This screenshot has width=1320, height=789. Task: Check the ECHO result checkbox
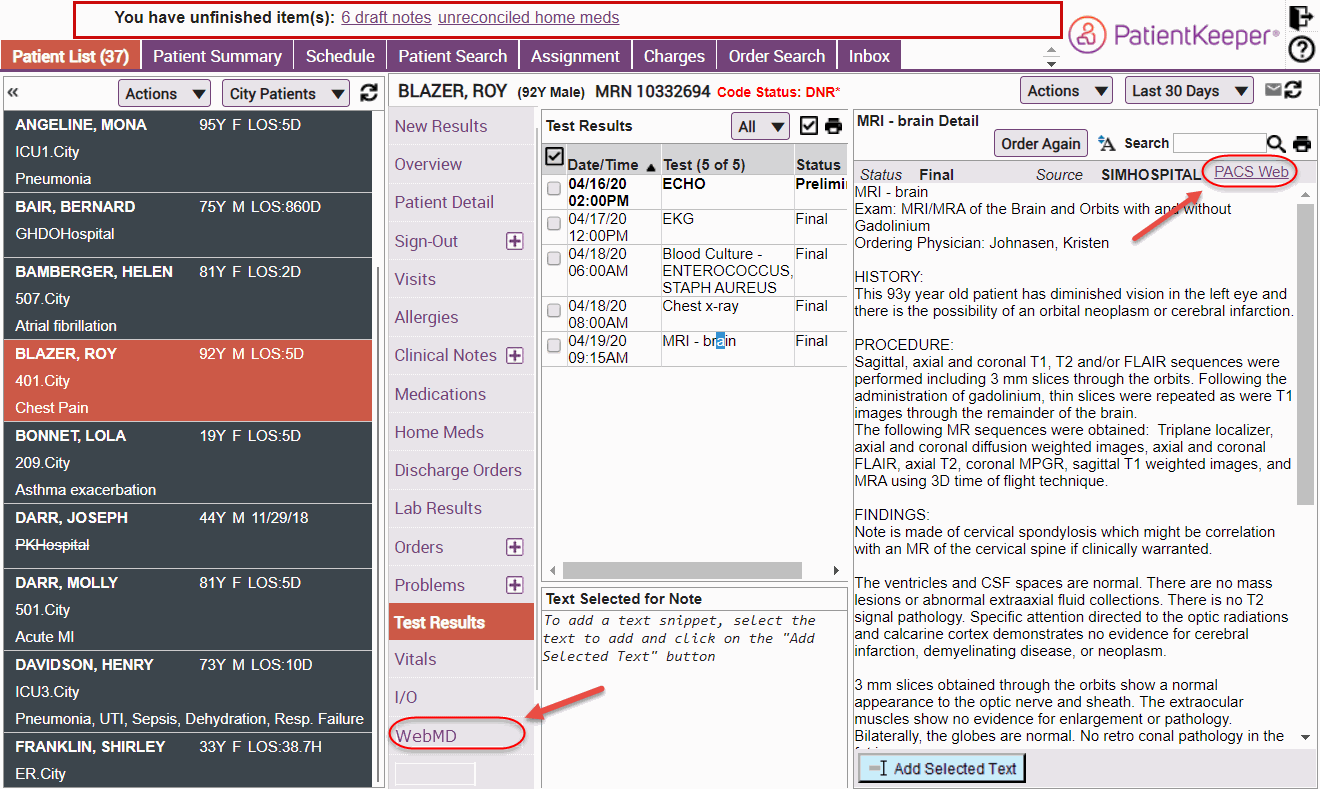point(554,189)
